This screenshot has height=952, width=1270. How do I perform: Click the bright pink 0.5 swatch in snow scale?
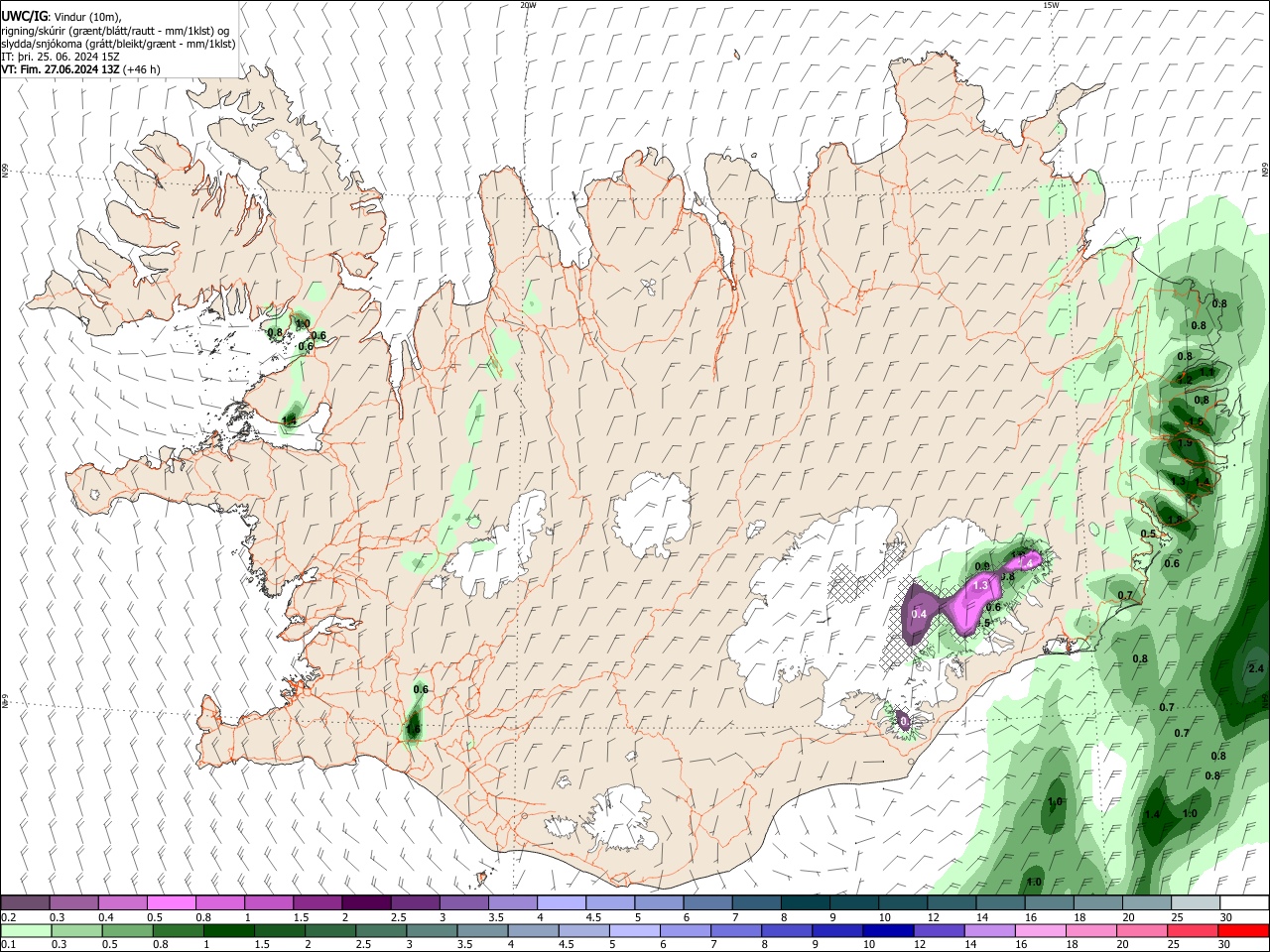point(171,902)
